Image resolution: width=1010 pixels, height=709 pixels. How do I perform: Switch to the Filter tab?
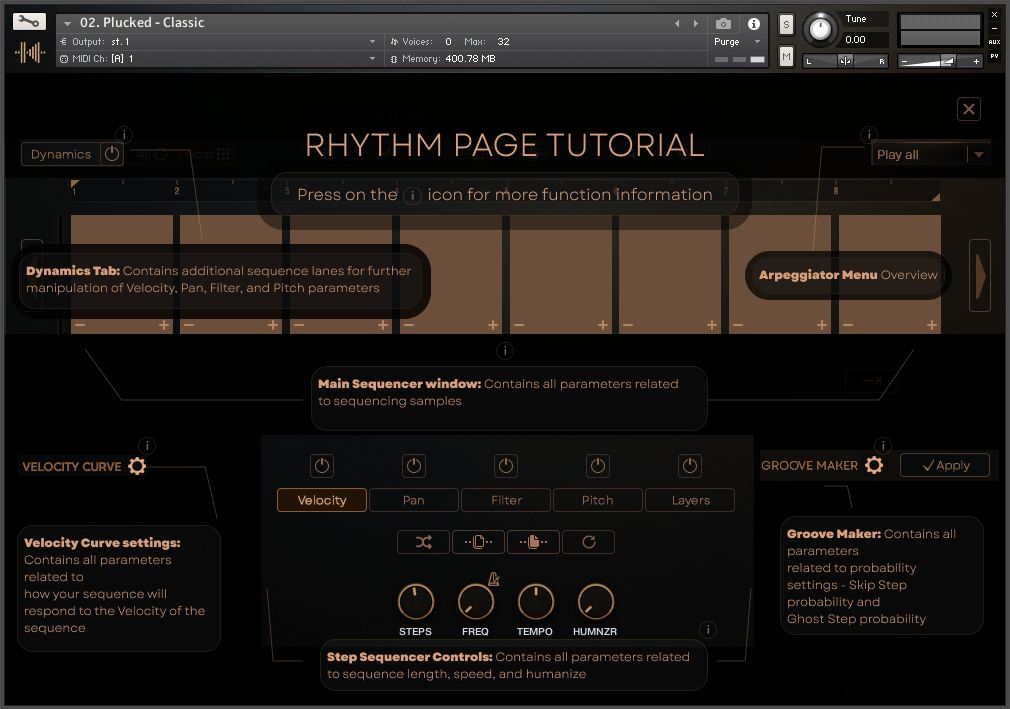tap(506, 500)
